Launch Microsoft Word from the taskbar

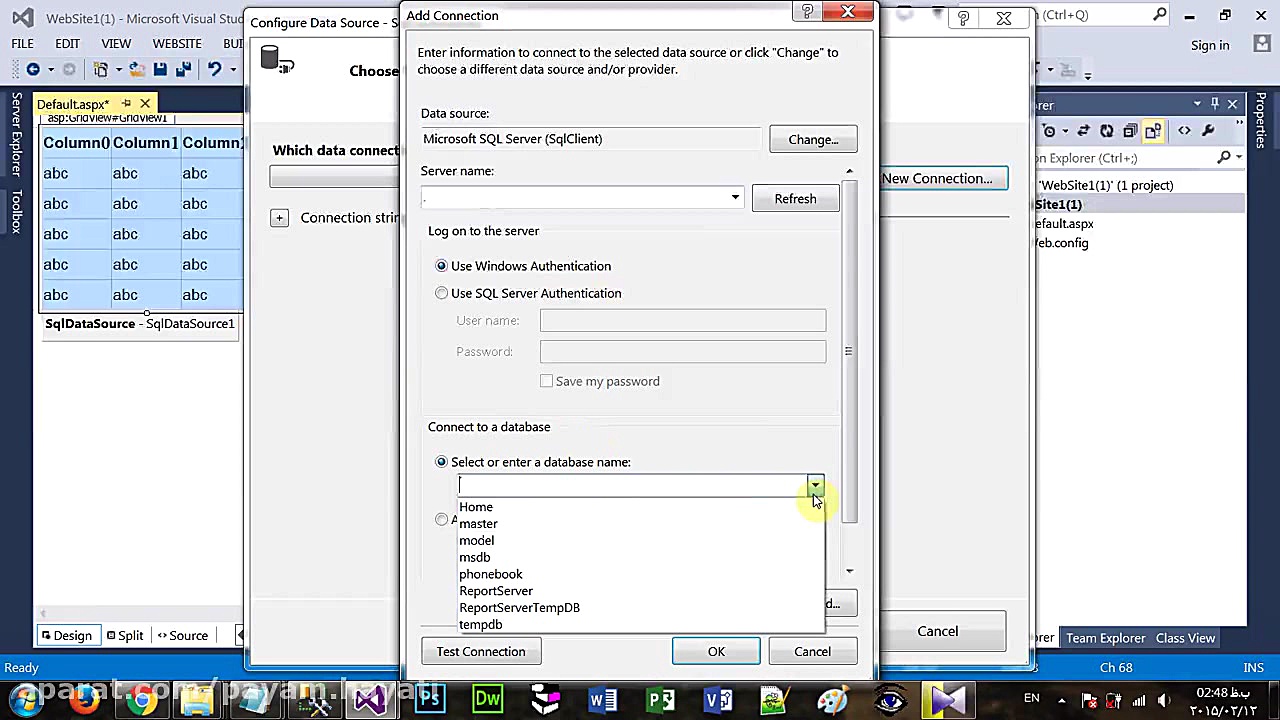(602, 698)
